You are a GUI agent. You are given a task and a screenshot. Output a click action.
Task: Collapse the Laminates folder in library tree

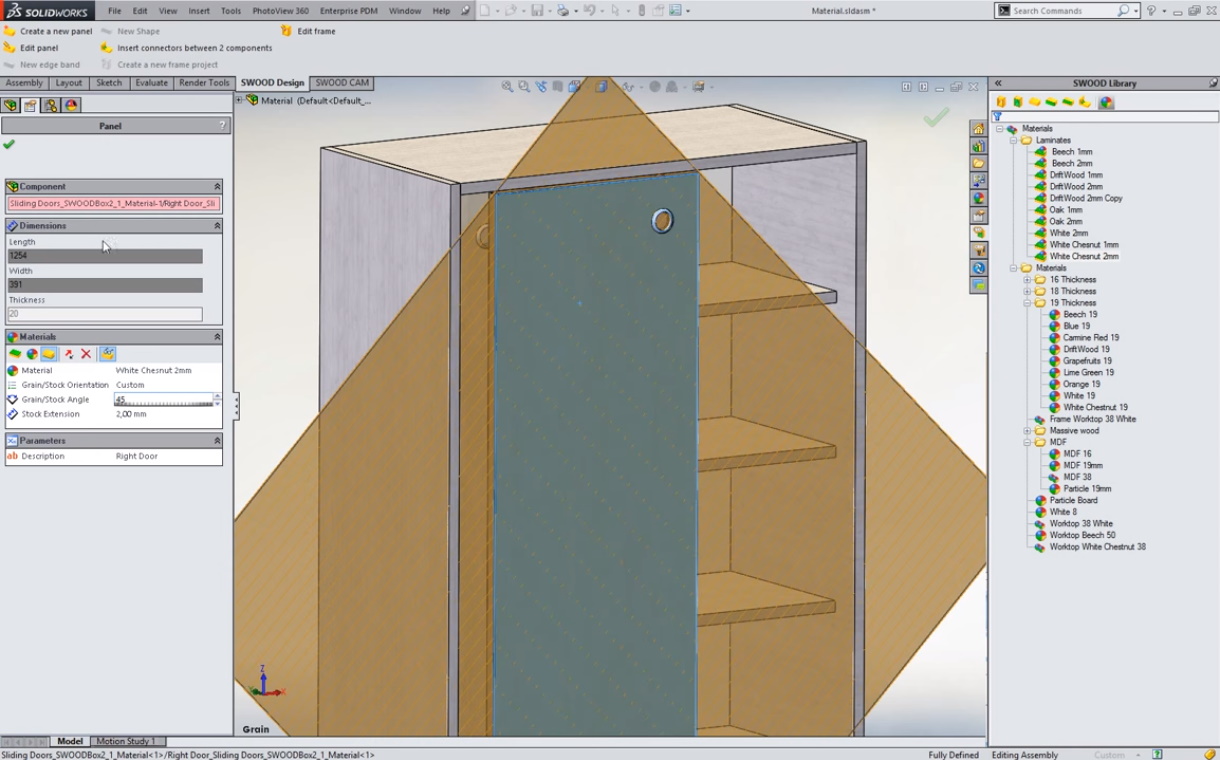1013,141
